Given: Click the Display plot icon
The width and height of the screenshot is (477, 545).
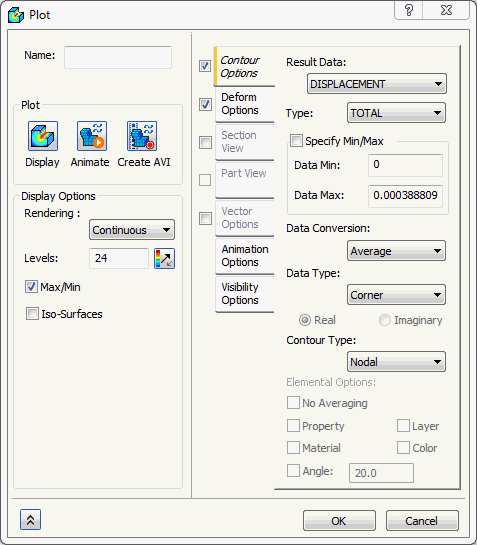Looking at the screenshot, I should point(43,136).
